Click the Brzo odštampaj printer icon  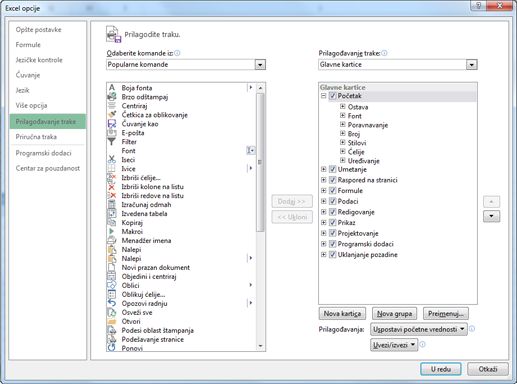click(112, 97)
